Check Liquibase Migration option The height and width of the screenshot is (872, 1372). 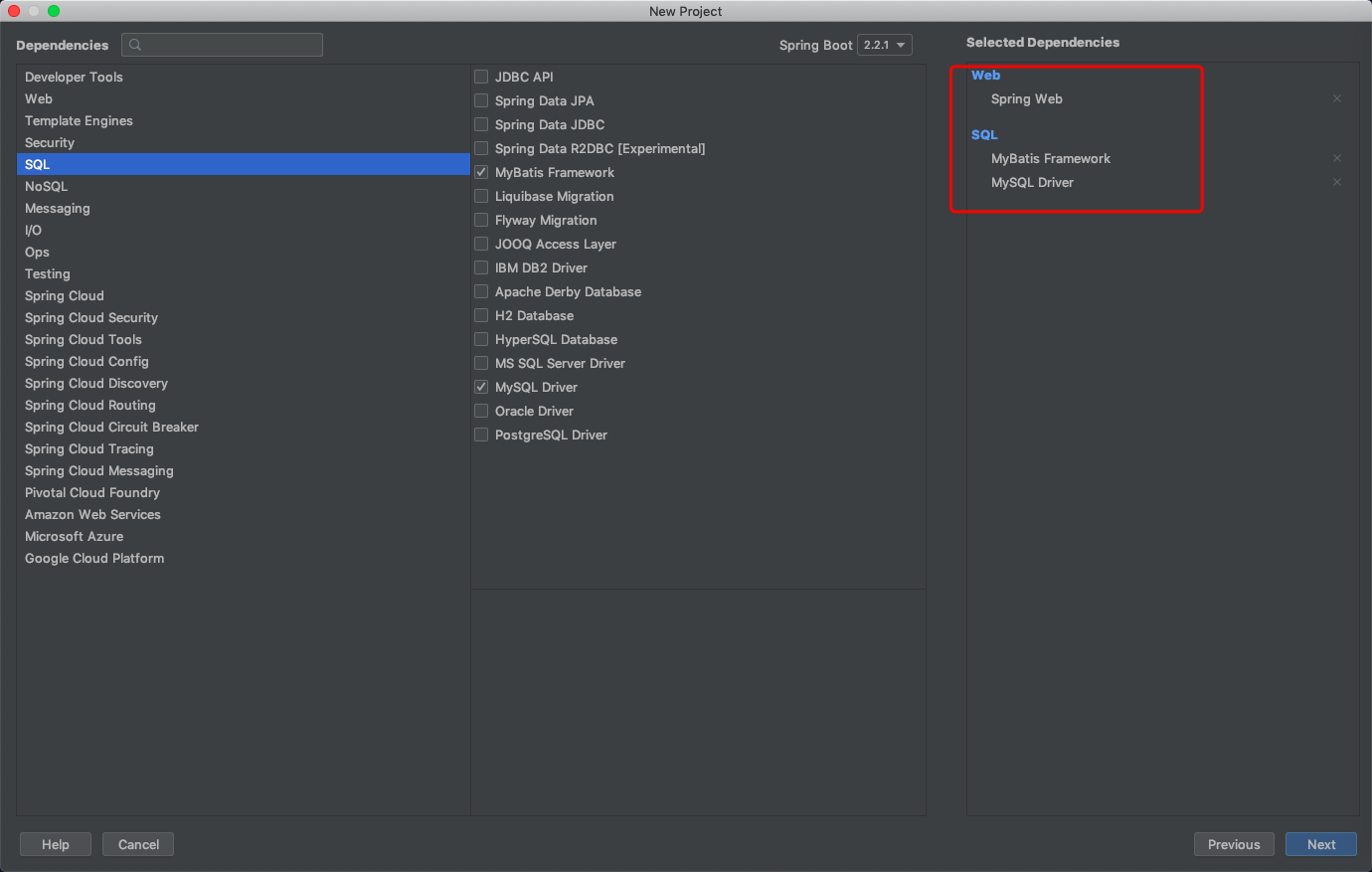[481, 196]
